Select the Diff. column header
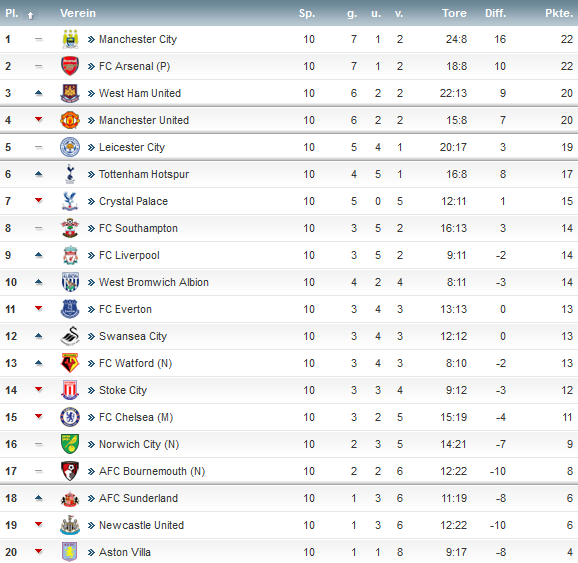The image size is (578, 563). (495, 13)
